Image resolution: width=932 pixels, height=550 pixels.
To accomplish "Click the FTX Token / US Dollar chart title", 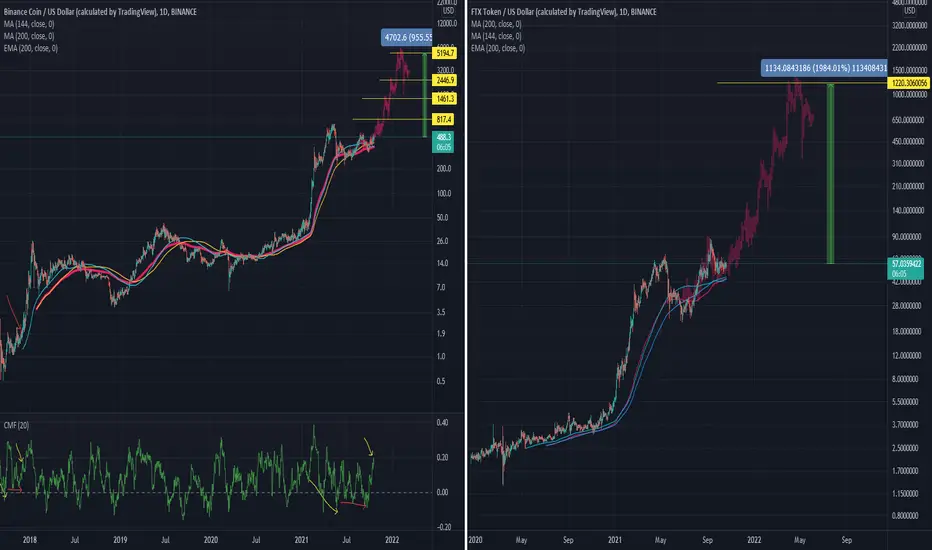I will click(563, 11).
